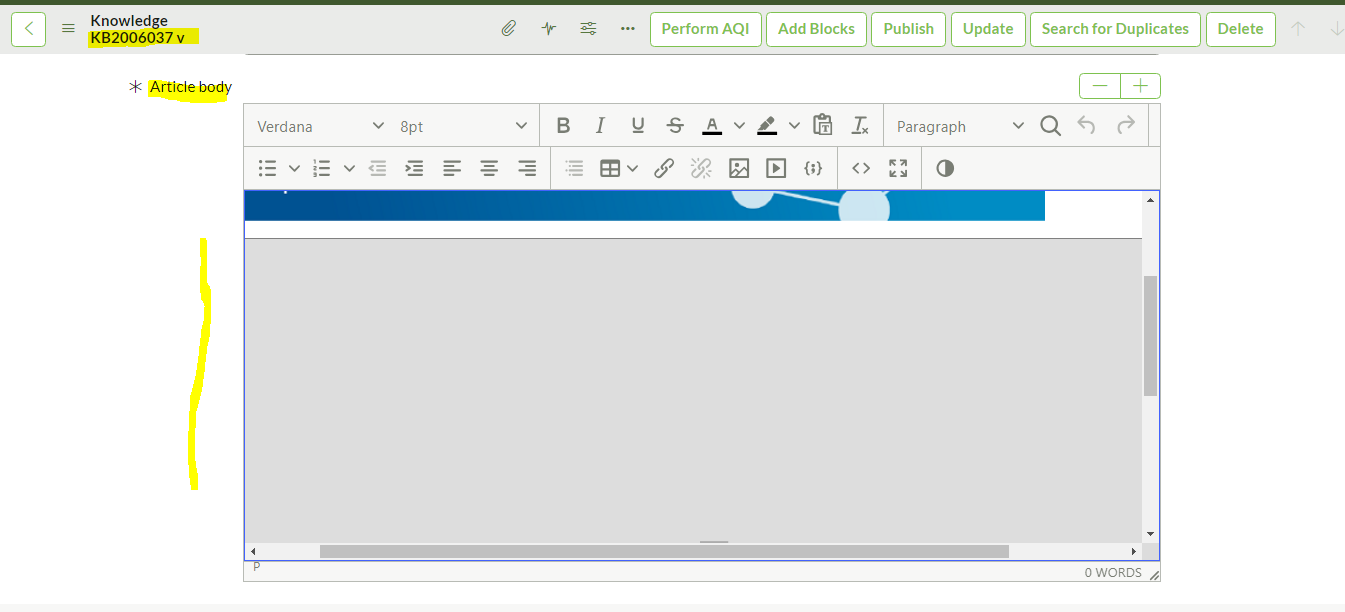Open the activity stream pulse icon

pyautogui.click(x=548, y=29)
